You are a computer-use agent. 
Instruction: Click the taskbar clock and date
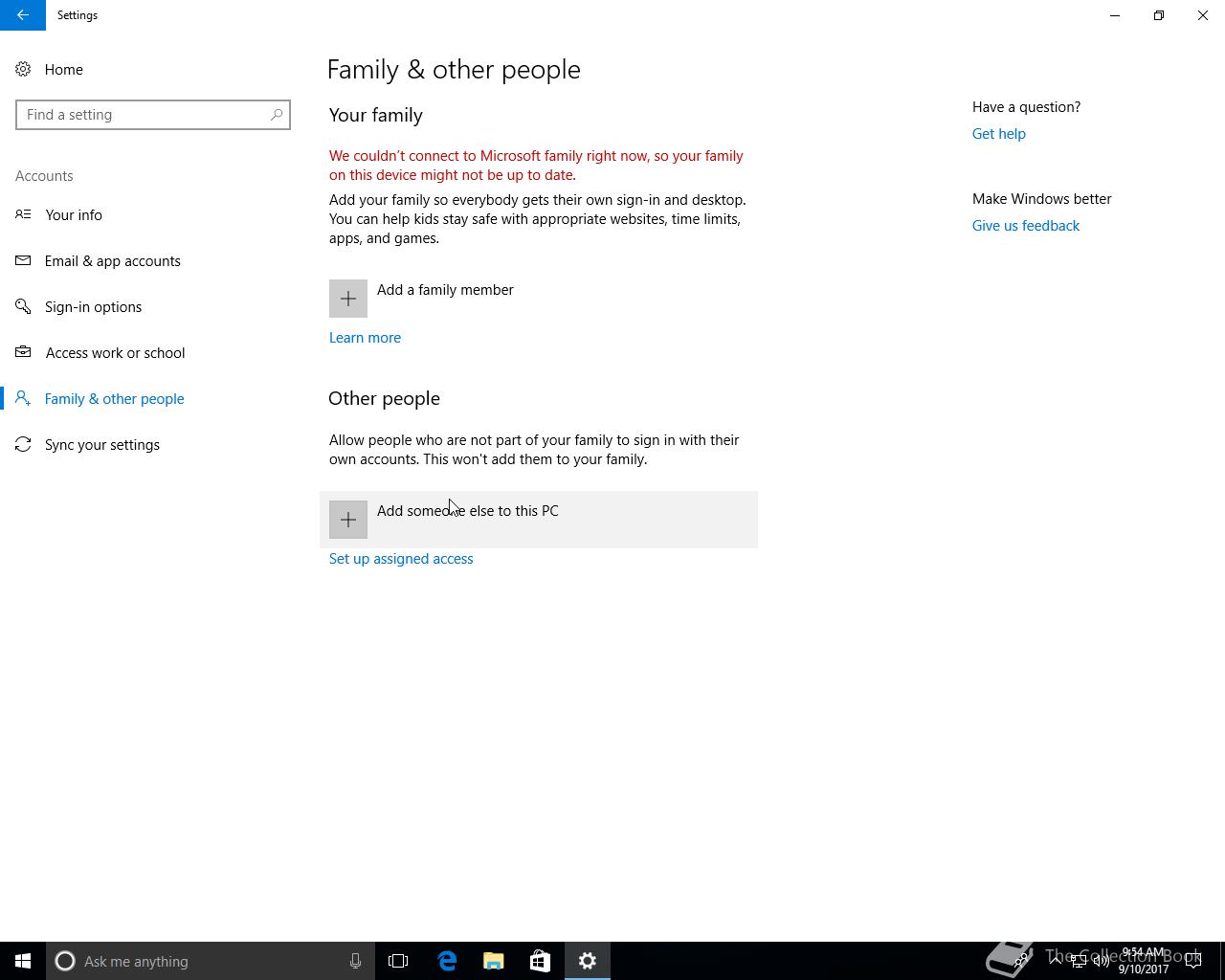[1144, 961]
